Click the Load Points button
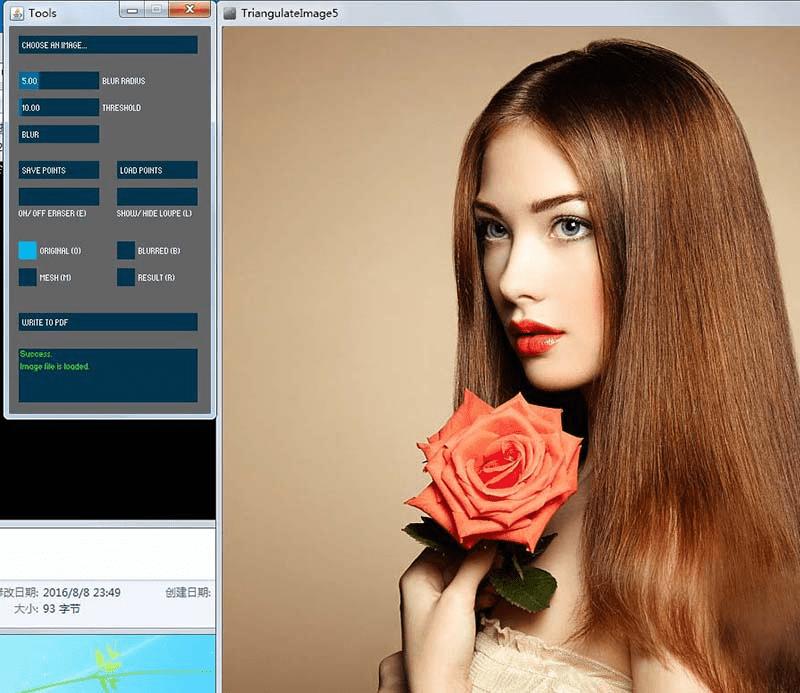The height and width of the screenshot is (693, 800). point(157,170)
